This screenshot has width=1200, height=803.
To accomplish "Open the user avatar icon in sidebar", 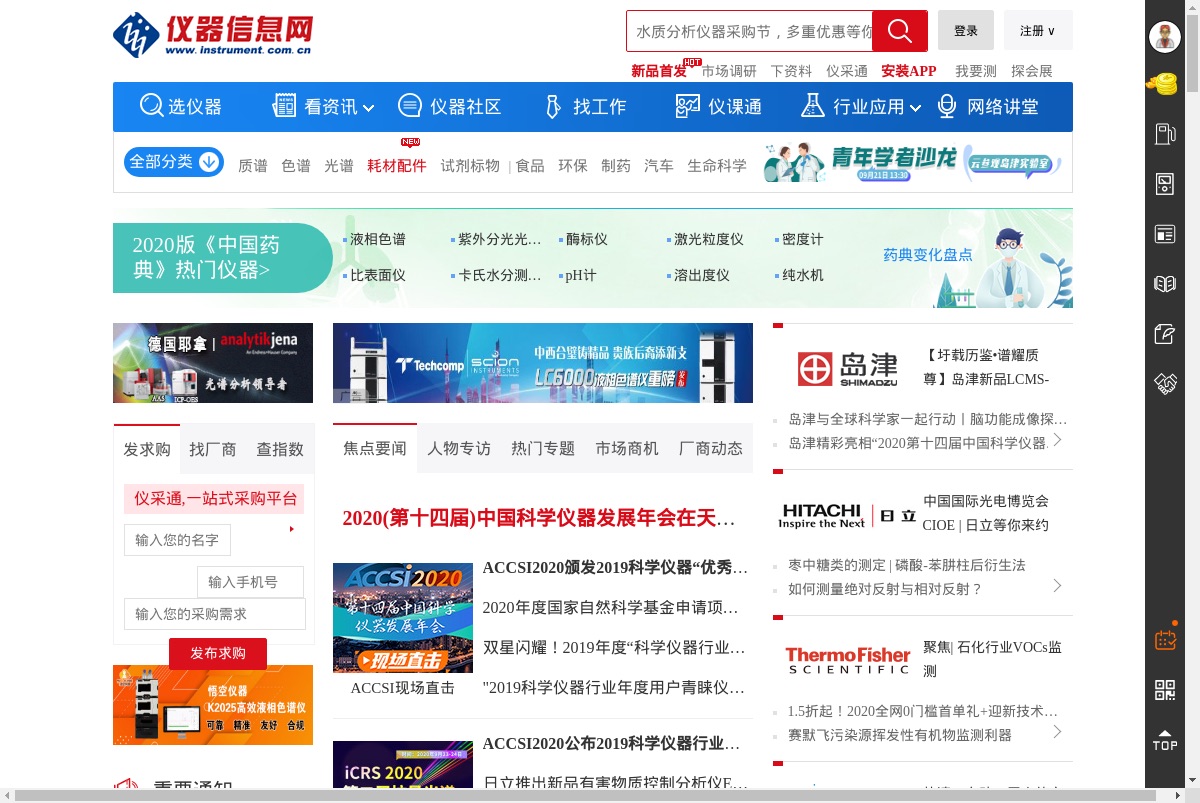I will (1164, 37).
